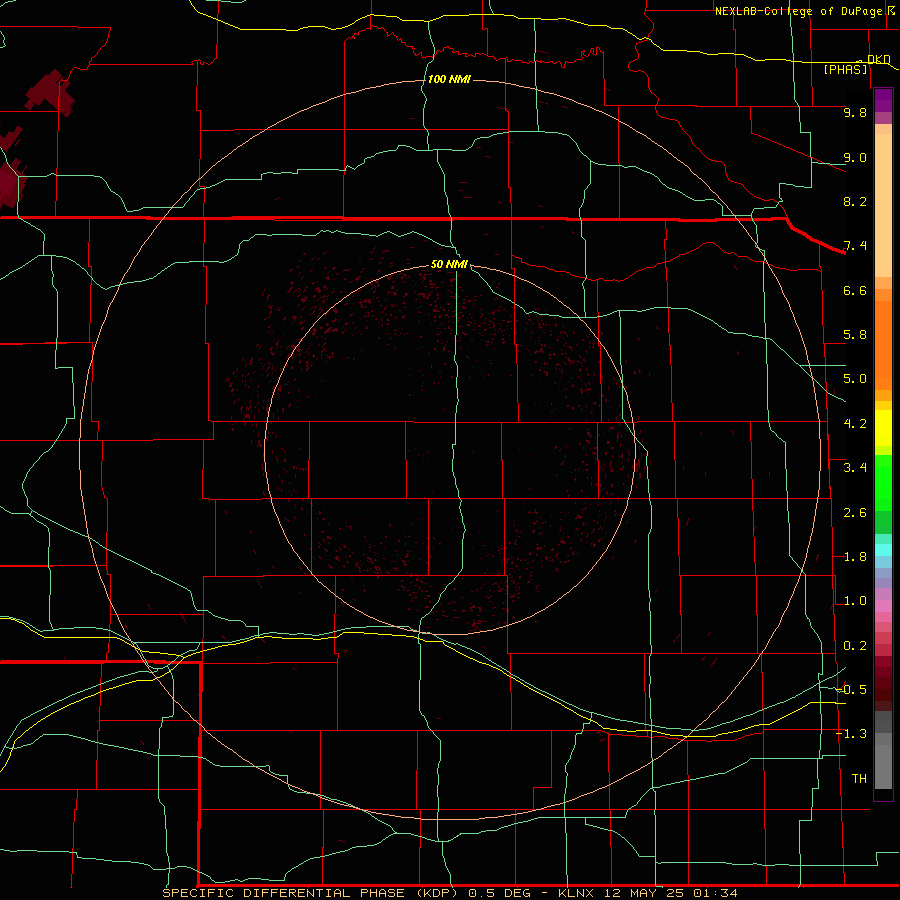Click the 01:34 timestamp in the caption

tap(715, 893)
